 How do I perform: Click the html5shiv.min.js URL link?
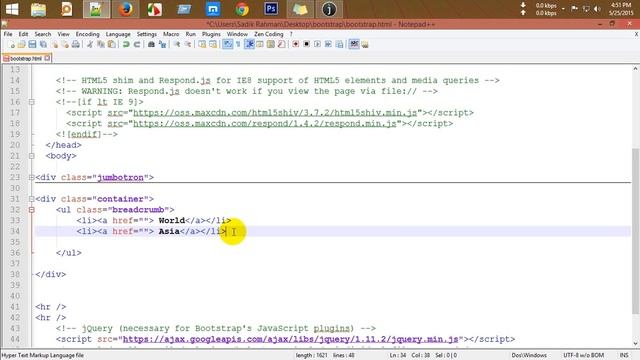click(x=275, y=113)
